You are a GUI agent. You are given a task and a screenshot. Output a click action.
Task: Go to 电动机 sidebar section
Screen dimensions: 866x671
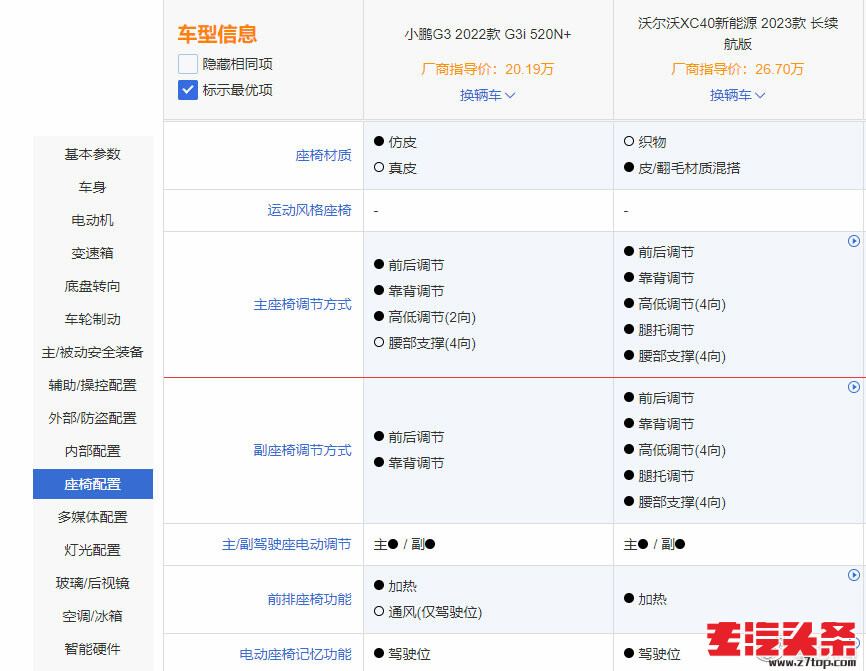[x=93, y=220]
